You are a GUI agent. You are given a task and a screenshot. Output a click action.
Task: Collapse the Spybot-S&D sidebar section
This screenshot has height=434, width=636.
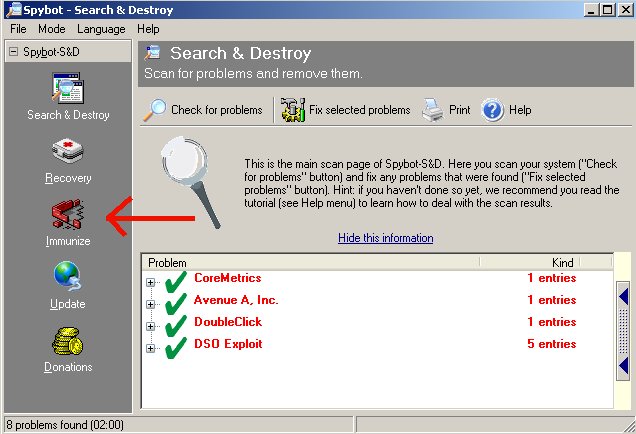tap(13, 52)
